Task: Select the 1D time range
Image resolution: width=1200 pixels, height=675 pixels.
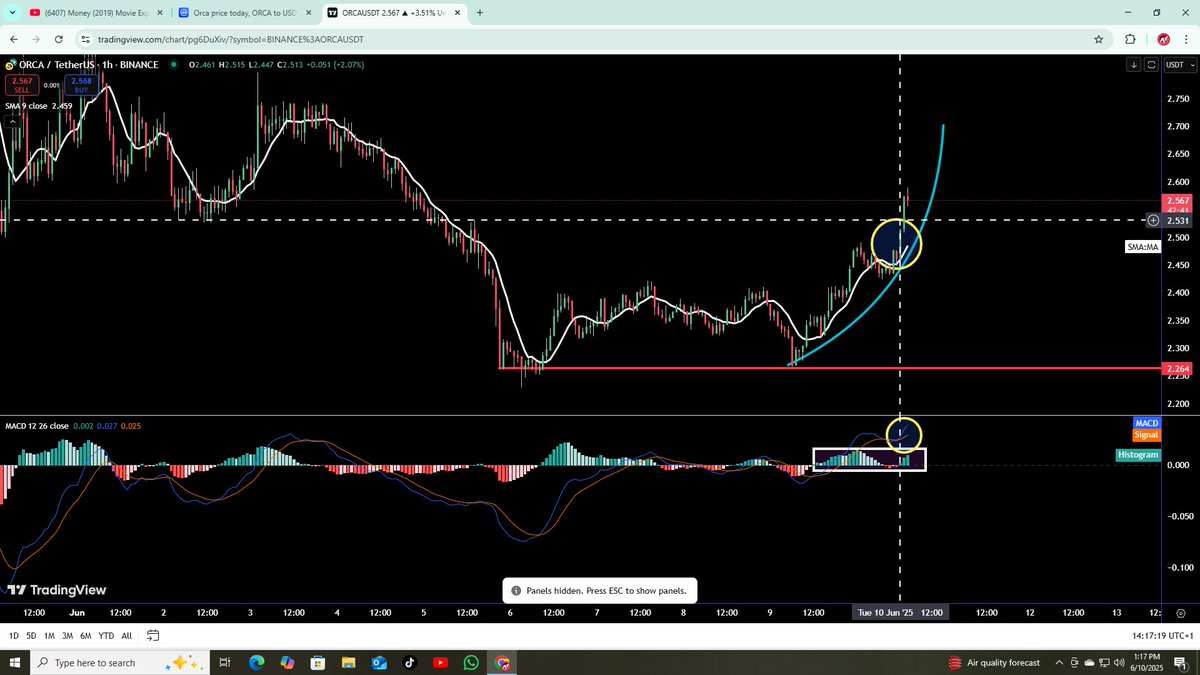Action: 14,636
